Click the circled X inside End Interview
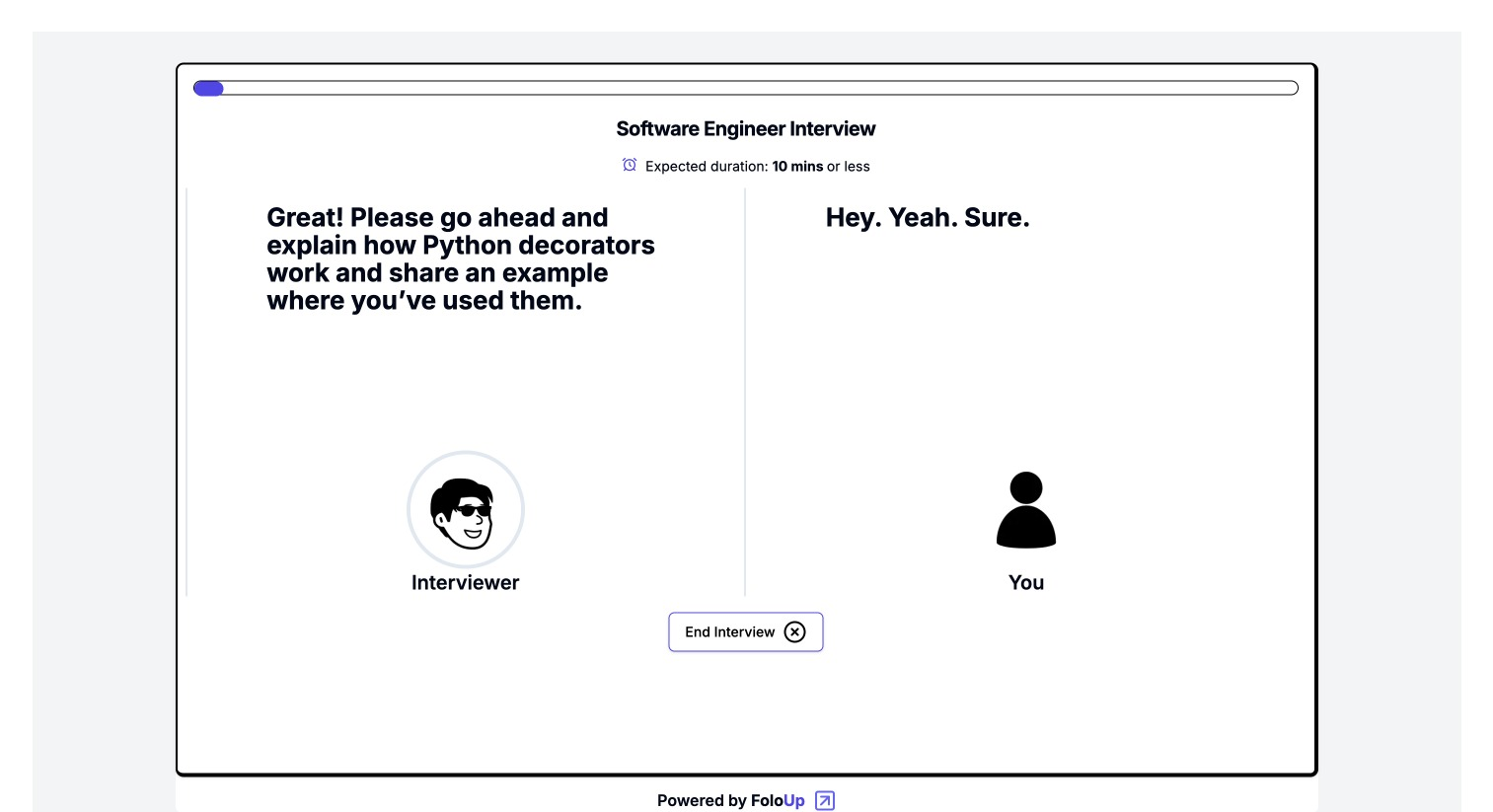Viewport: 1493px width, 812px height. [x=794, y=631]
